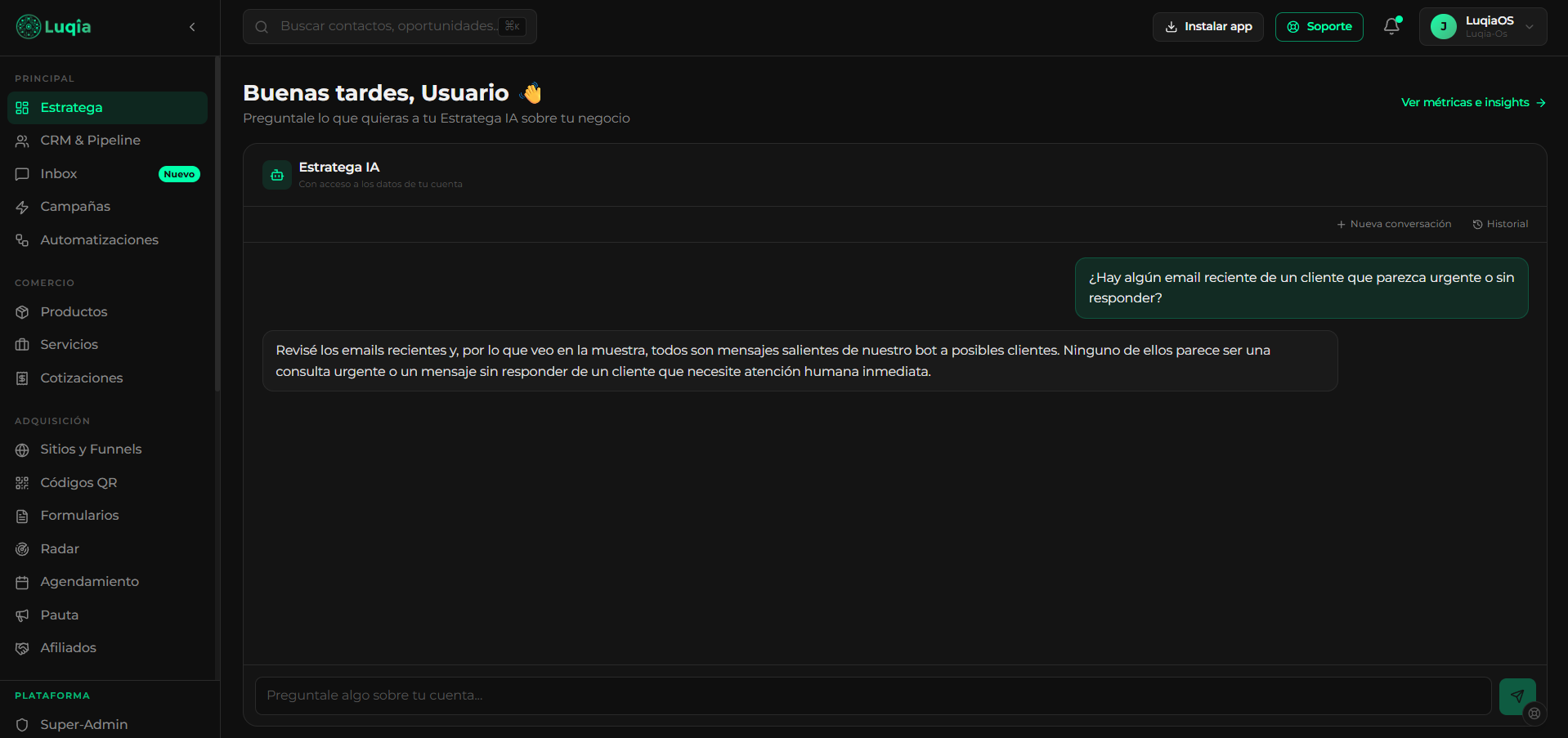Send message with paper plane button

click(1517, 696)
